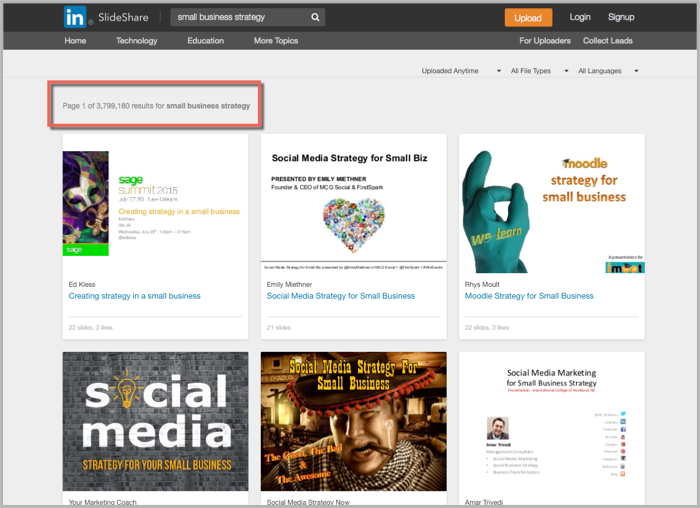Viewport: 700px width, 508px height.
Task: Click the 22 slides, 3 likes text under Rhys Moult
Action: 487,328
